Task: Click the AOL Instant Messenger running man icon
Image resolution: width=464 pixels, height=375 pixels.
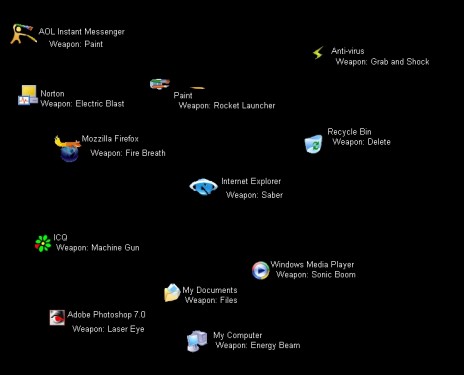Action: 23,34
